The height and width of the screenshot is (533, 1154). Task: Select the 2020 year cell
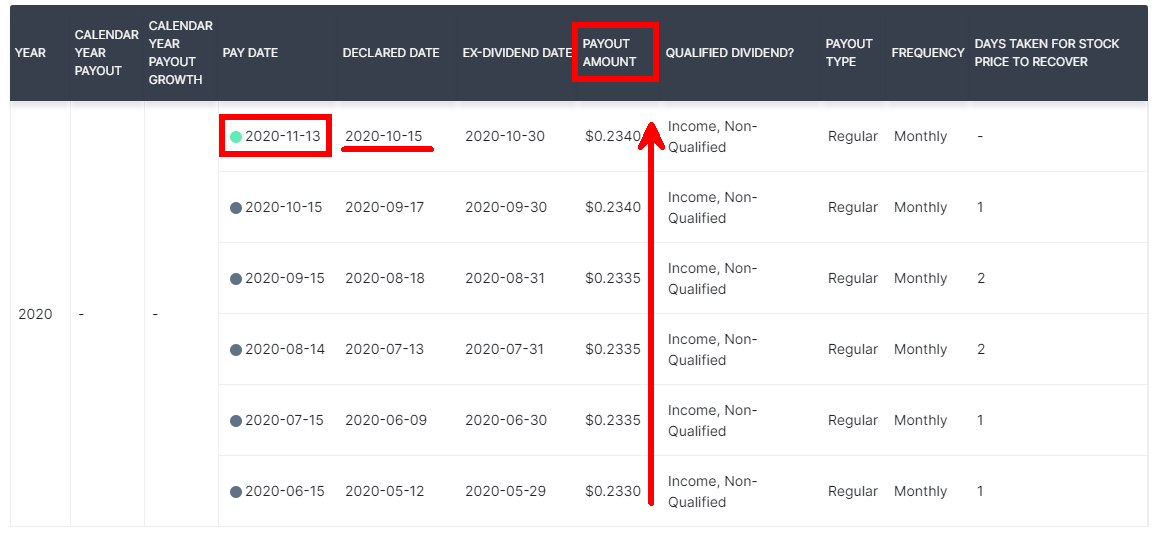pos(35,314)
